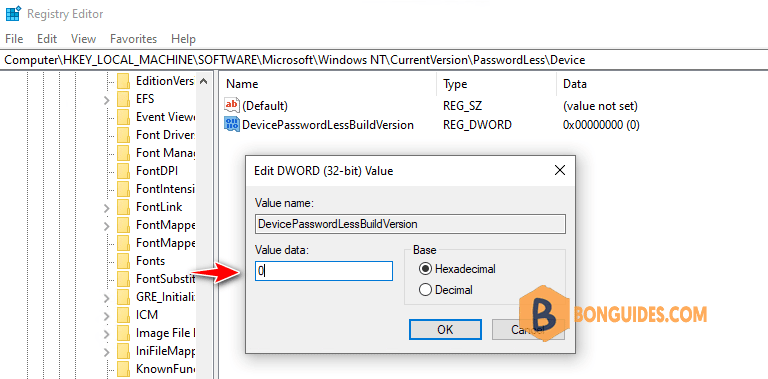The image size is (768, 379).
Task: Select the DevicePasswordLessBuildVersion DWORD icon
Action: [x=232, y=124]
